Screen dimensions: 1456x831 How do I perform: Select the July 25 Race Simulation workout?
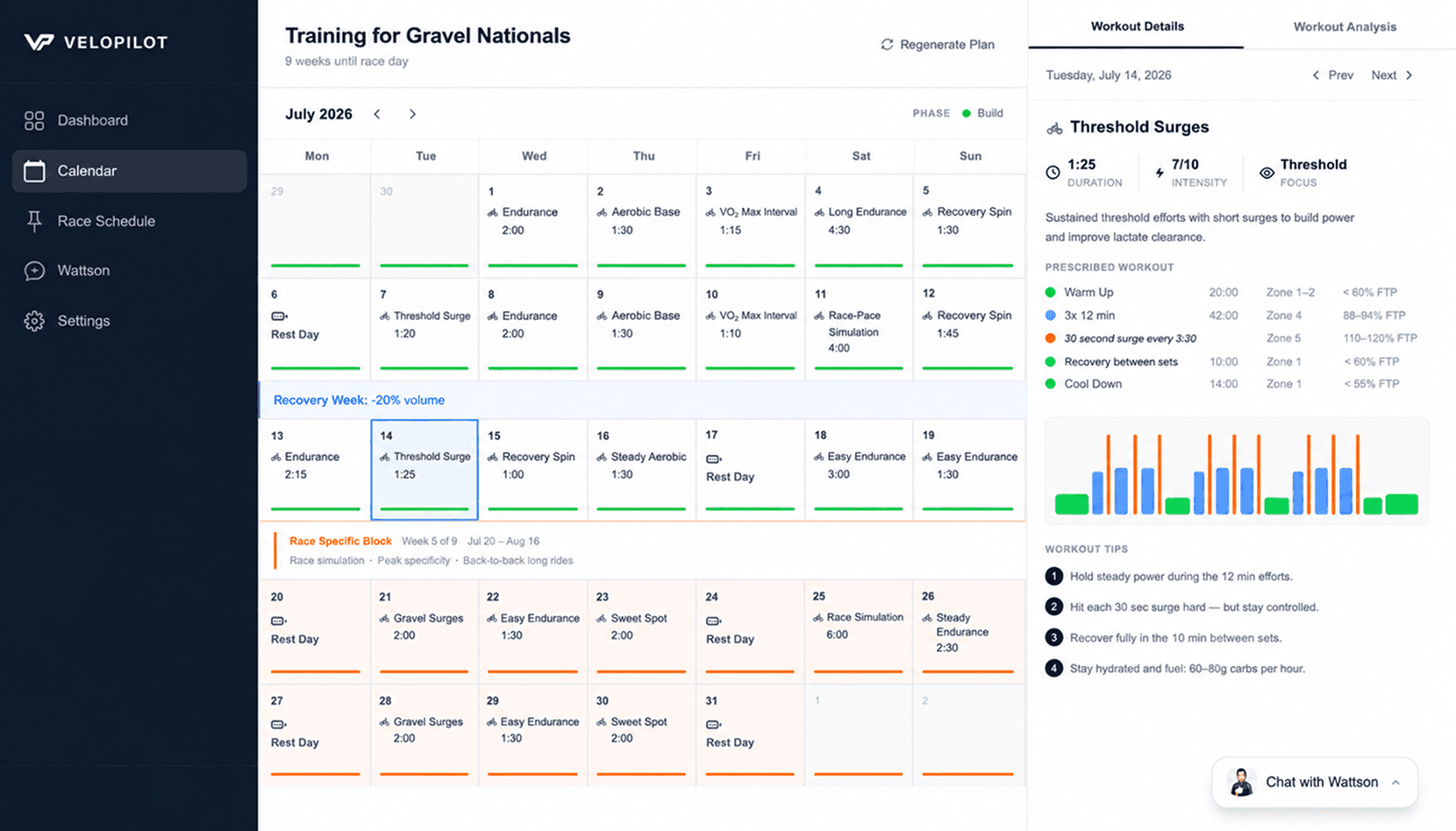coord(860,631)
